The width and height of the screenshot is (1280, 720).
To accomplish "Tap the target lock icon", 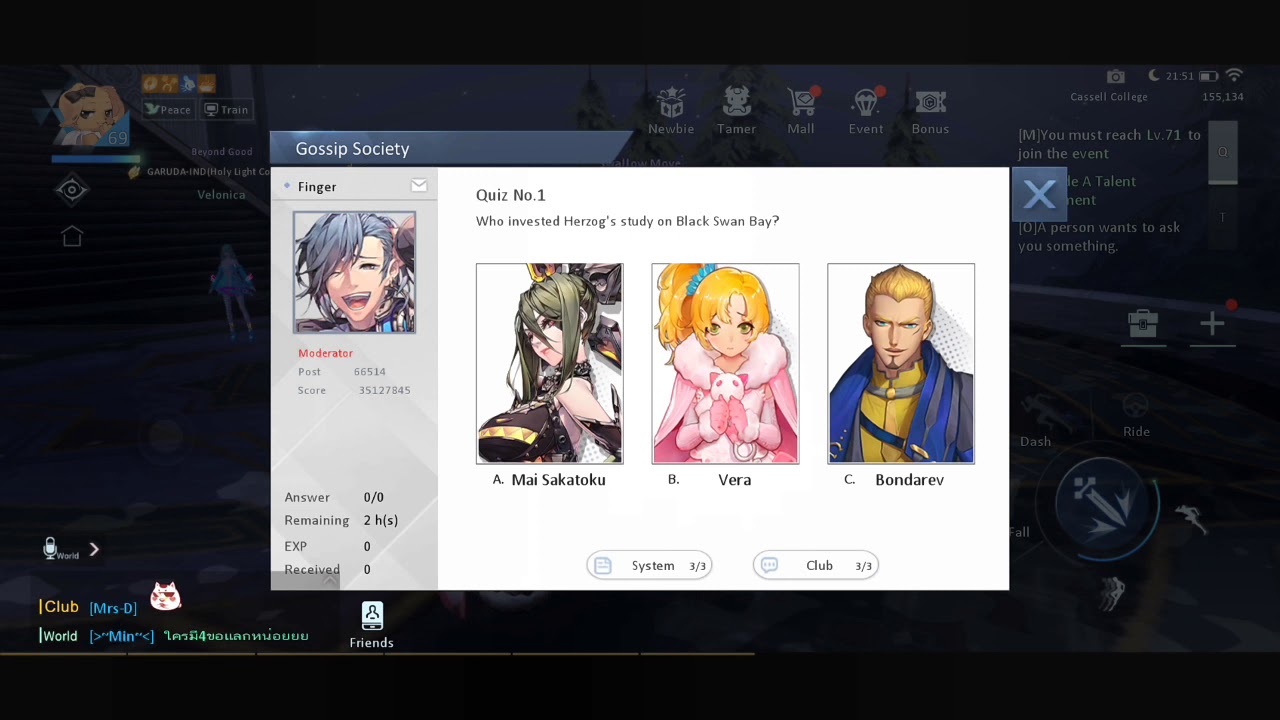I will point(72,190).
